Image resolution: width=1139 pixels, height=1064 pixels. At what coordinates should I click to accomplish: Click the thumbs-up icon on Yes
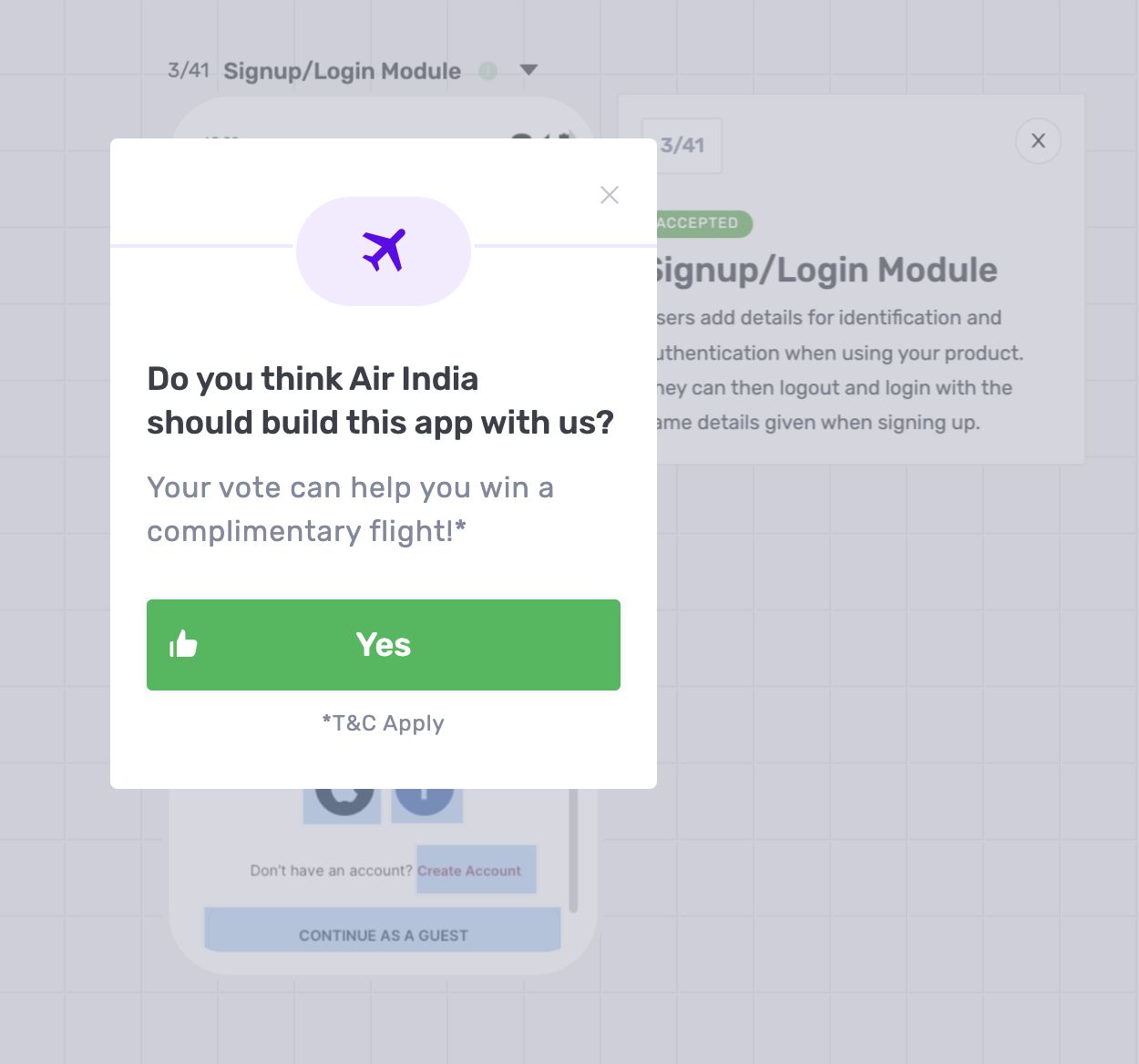pos(183,644)
